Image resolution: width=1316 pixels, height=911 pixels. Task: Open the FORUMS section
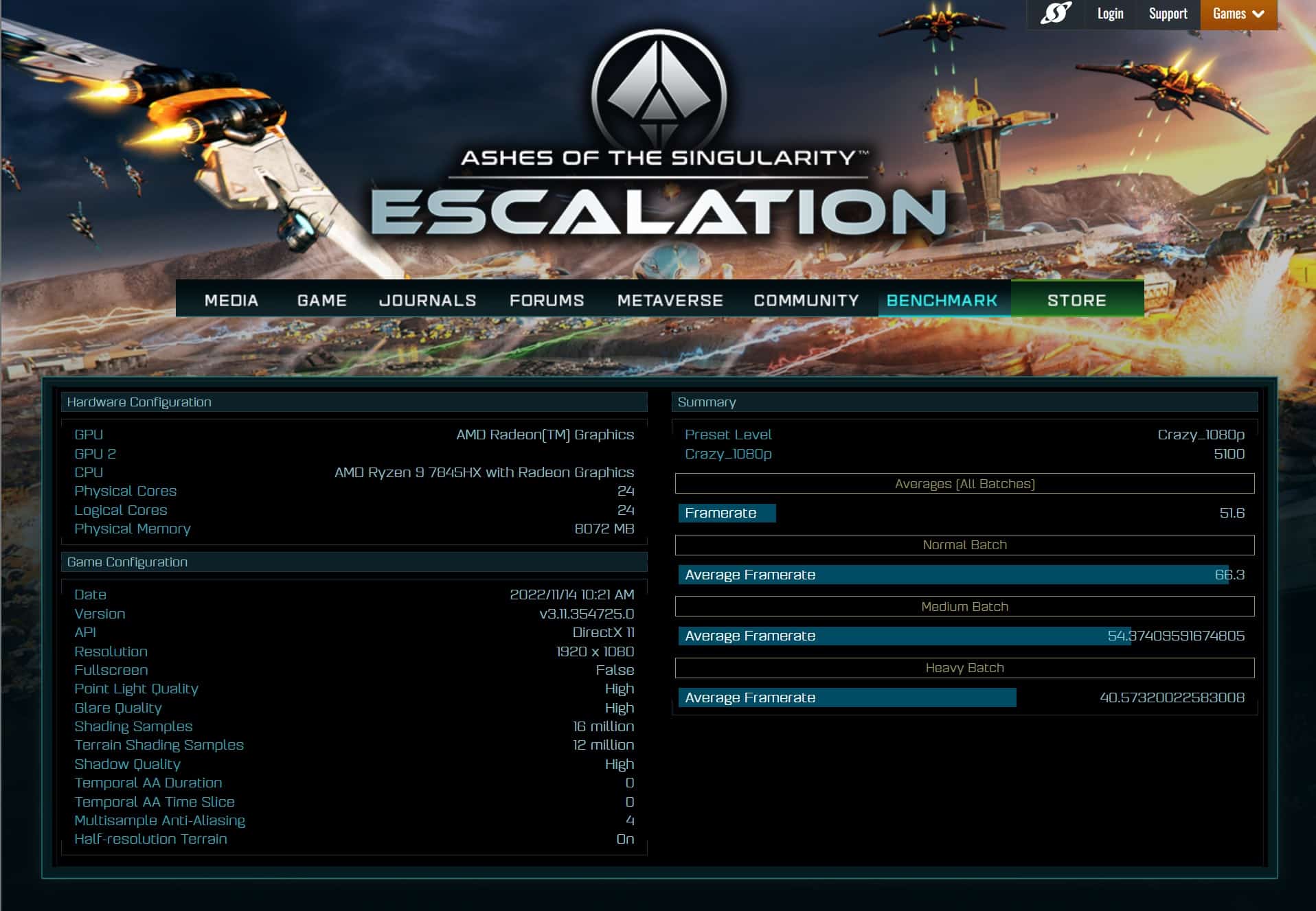click(547, 300)
